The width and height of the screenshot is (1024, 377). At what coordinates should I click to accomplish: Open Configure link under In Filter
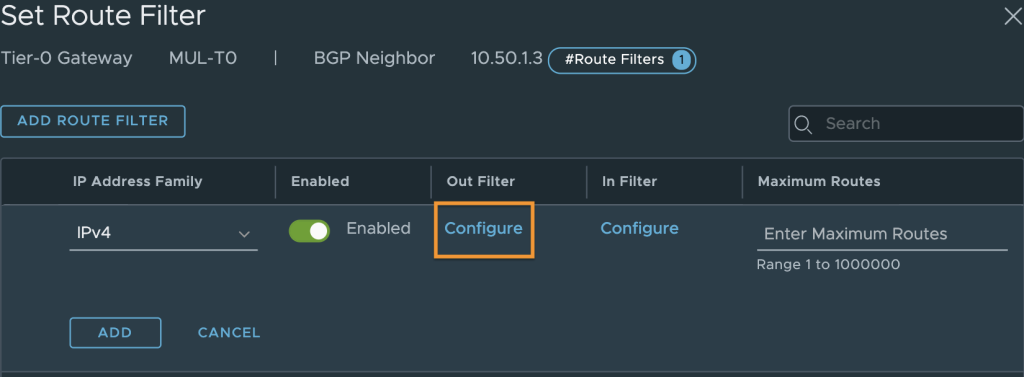[x=639, y=228]
